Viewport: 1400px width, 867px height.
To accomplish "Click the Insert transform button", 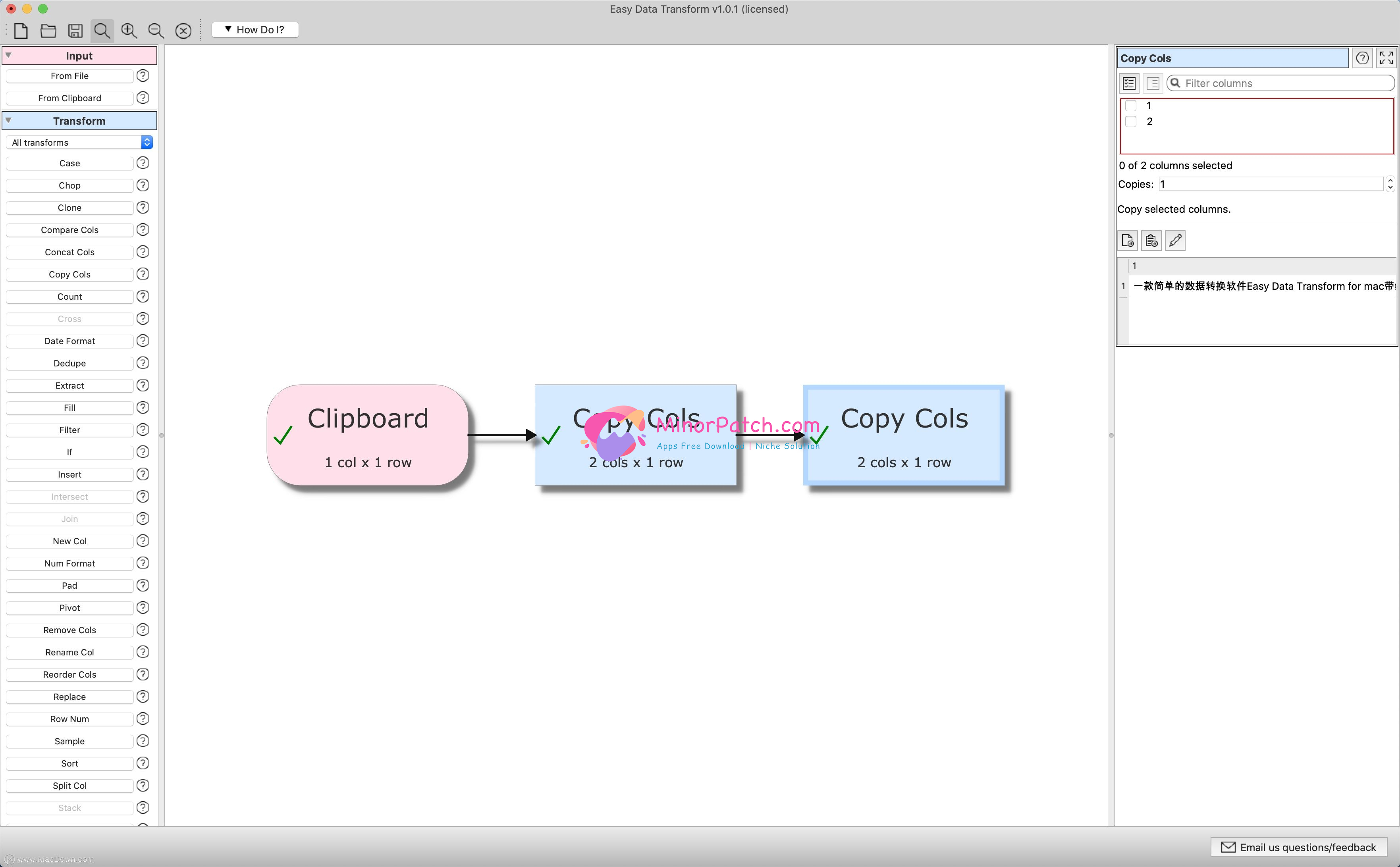I will (x=69, y=475).
